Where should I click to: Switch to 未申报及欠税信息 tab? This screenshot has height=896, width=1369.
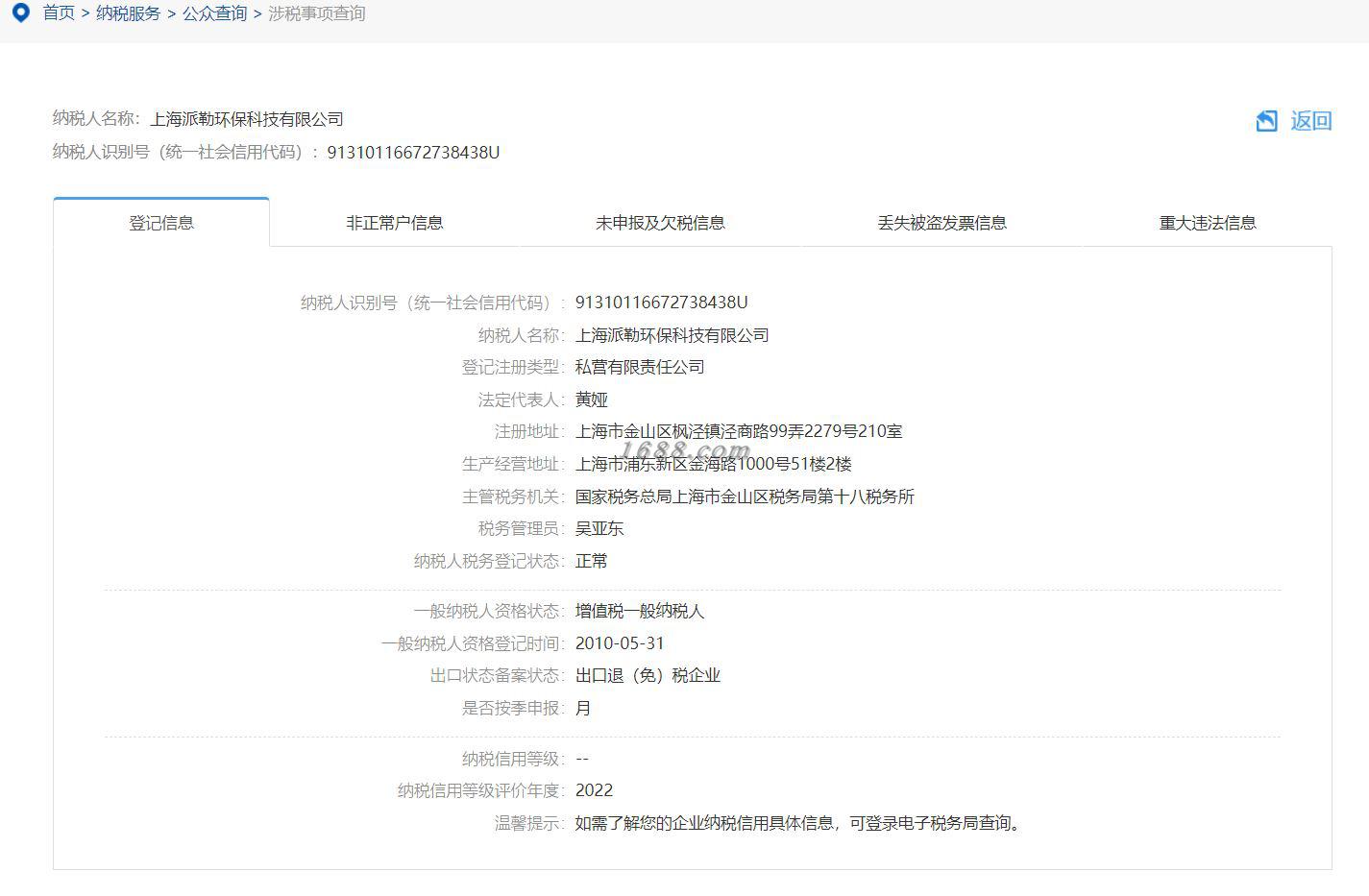pyautogui.click(x=660, y=223)
